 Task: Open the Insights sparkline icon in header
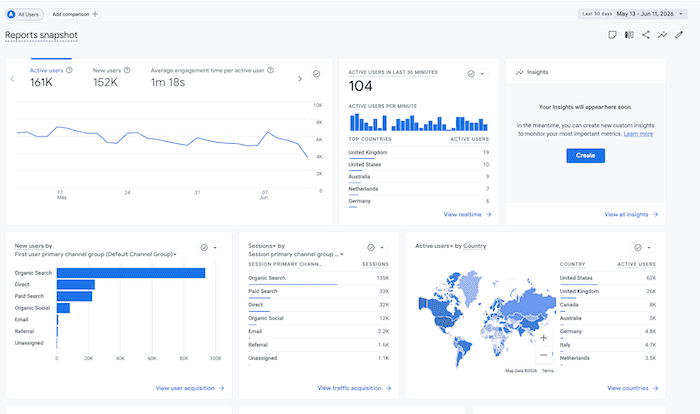tap(662, 35)
